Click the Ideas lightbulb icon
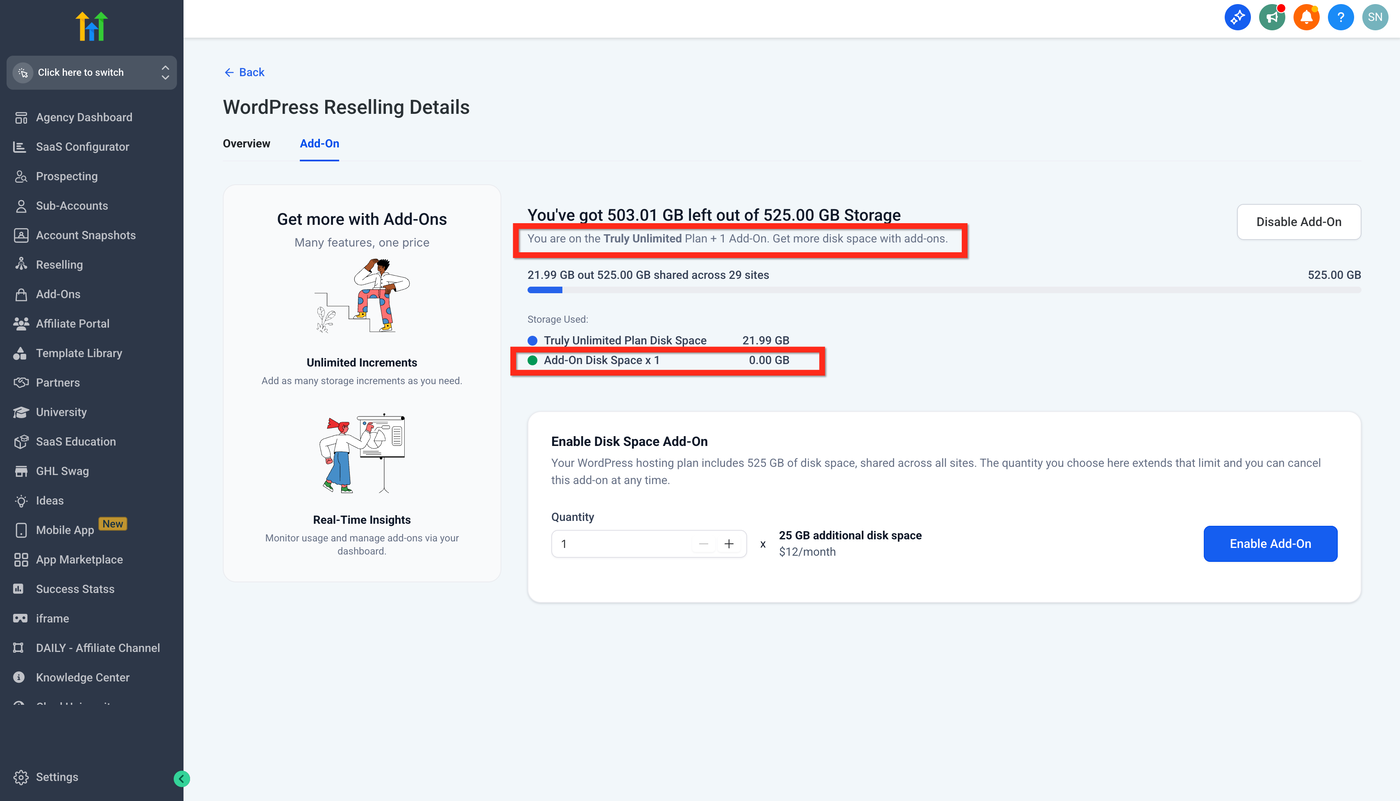The image size is (1400, 801). coord(21,501)
